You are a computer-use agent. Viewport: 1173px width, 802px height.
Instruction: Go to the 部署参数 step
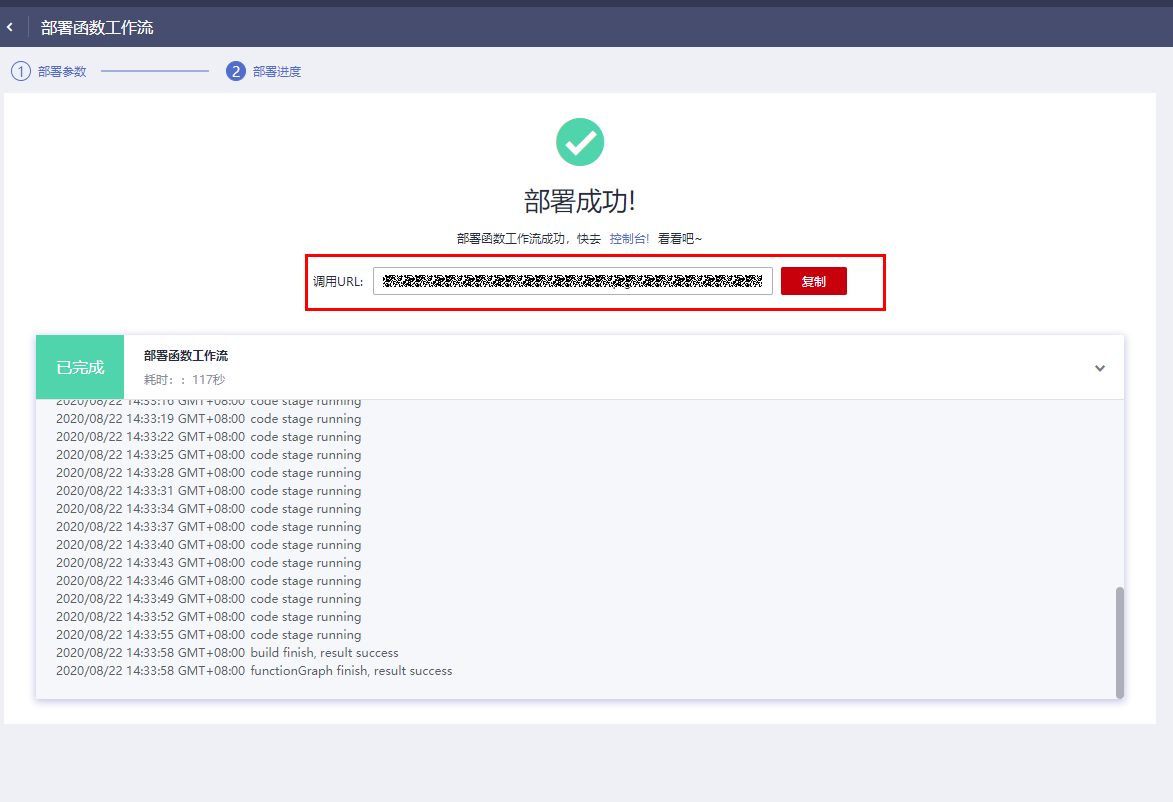(62, 72)
